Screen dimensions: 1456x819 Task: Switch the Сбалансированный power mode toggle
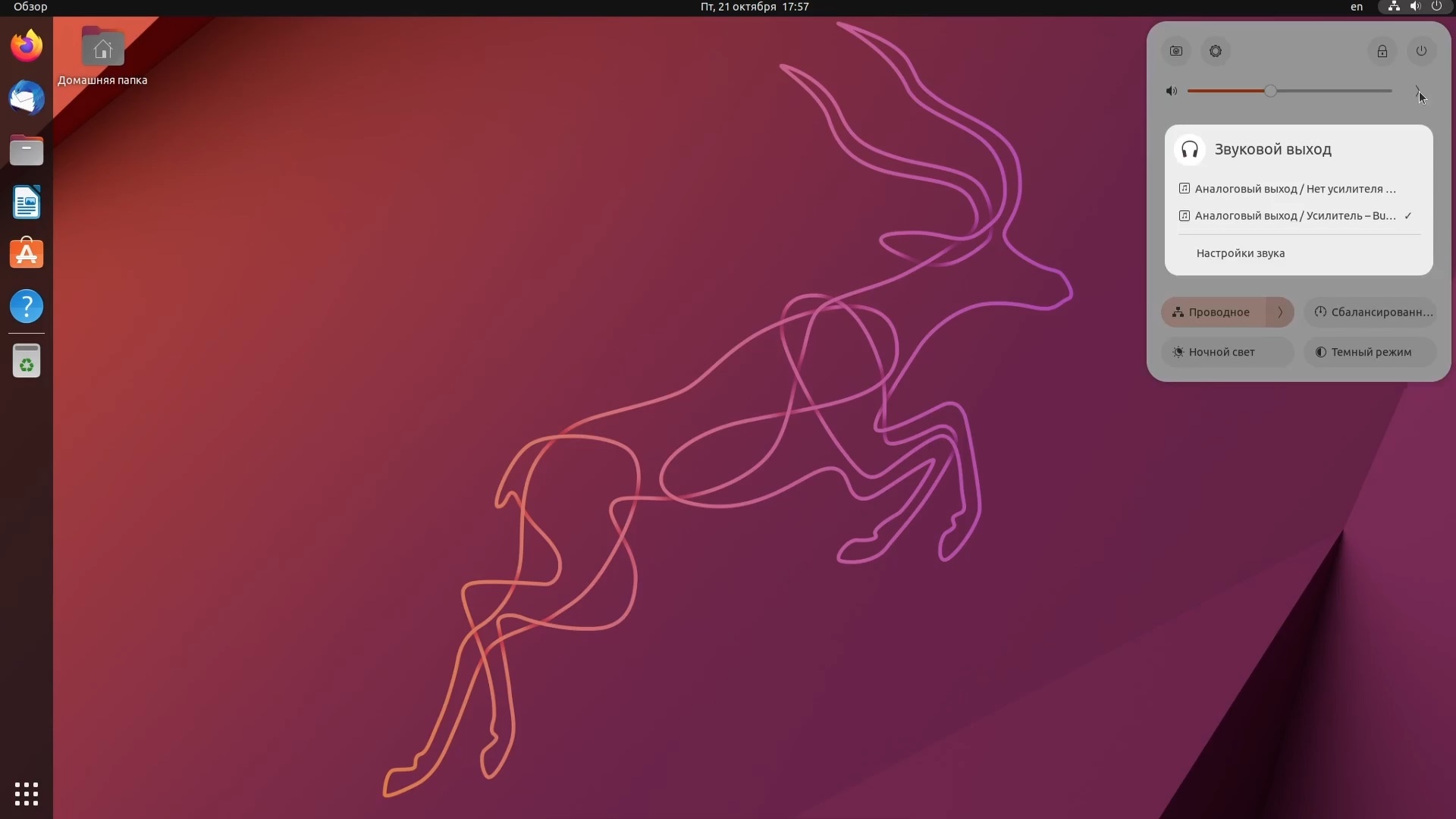pos(1370,312)
